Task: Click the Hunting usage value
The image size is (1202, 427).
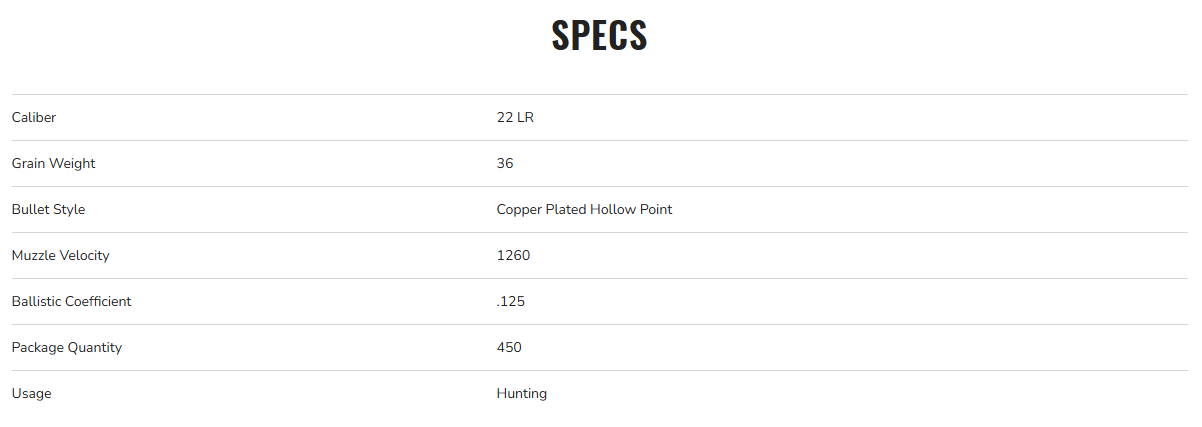Action: pos(522,394)
